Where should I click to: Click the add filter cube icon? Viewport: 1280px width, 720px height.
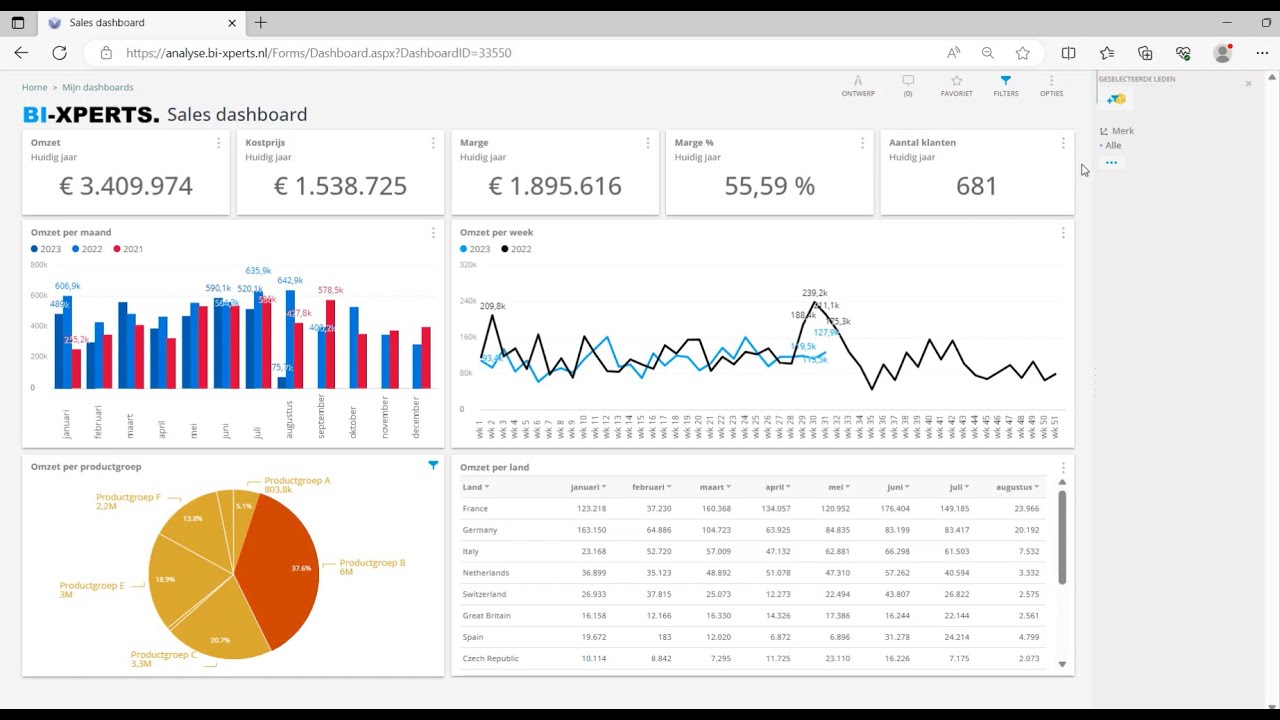pyautogui.click(x=1116, y=99)
